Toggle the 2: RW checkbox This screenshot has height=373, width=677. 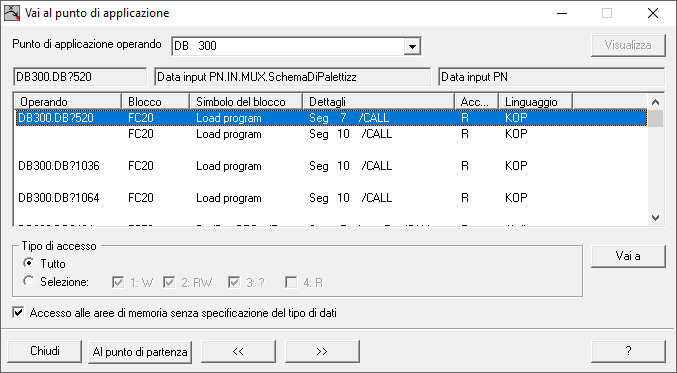169,282
